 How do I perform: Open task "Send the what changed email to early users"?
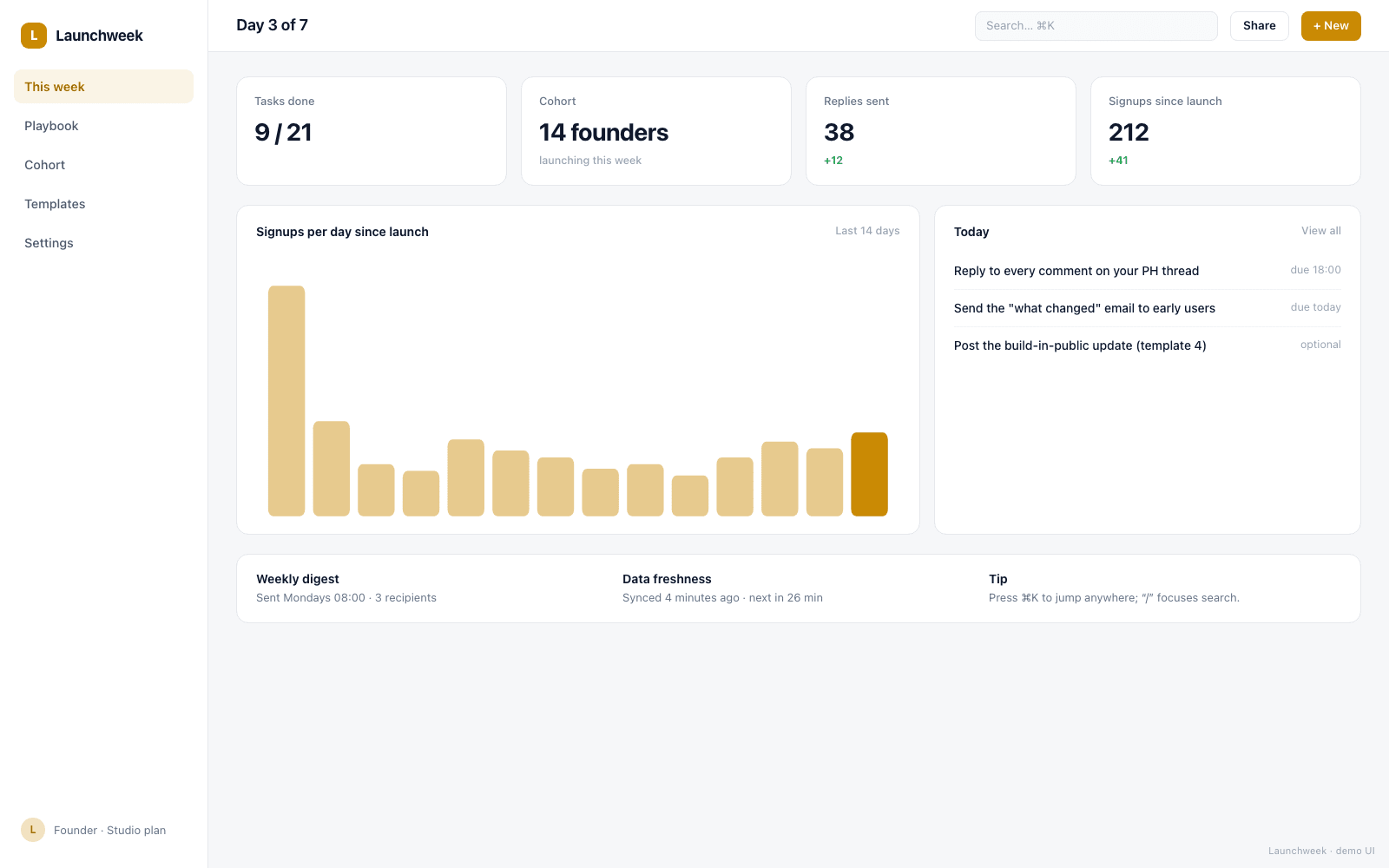click(x=1148, y=308)
